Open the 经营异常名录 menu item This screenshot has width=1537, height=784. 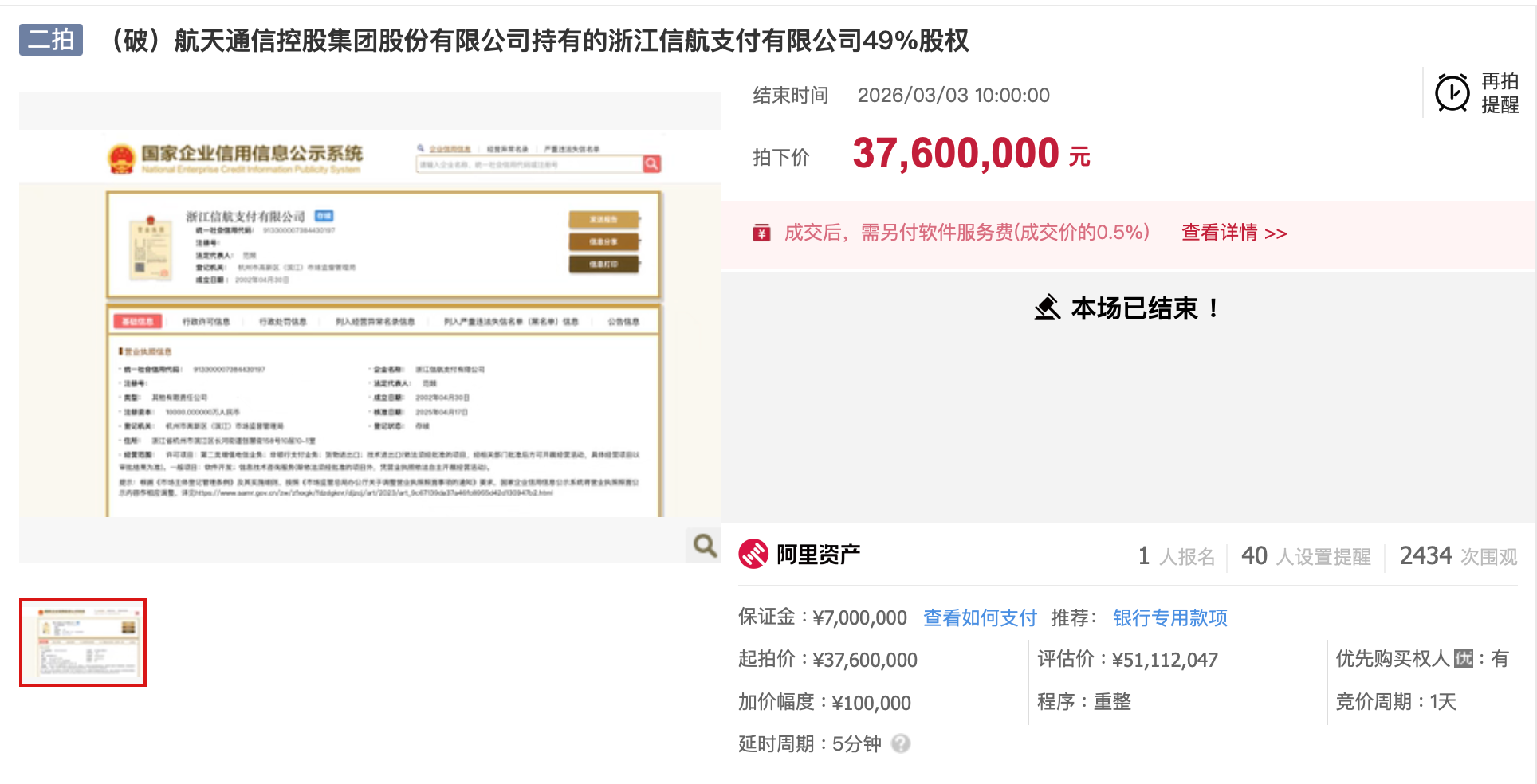click(x=507, y=148)
